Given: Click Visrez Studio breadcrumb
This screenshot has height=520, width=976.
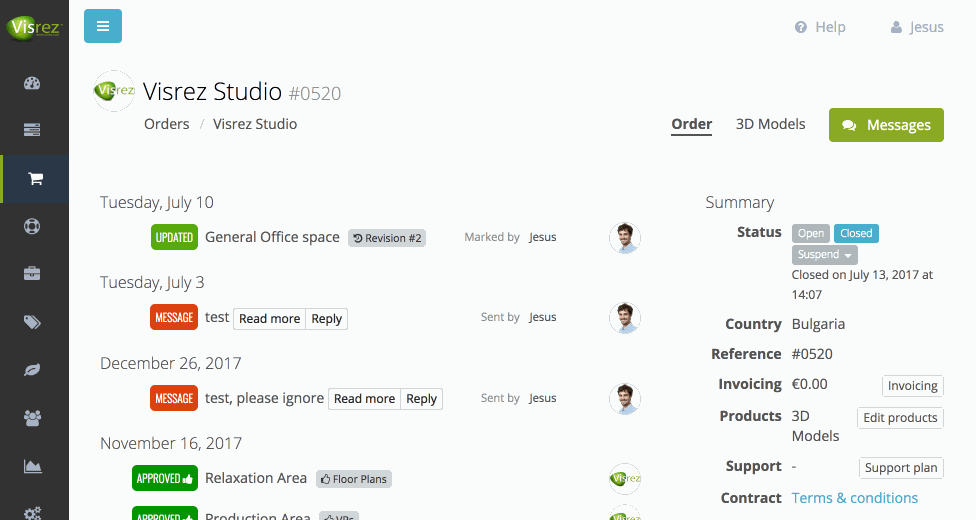Looking at the screenshot, I should 255,124.
